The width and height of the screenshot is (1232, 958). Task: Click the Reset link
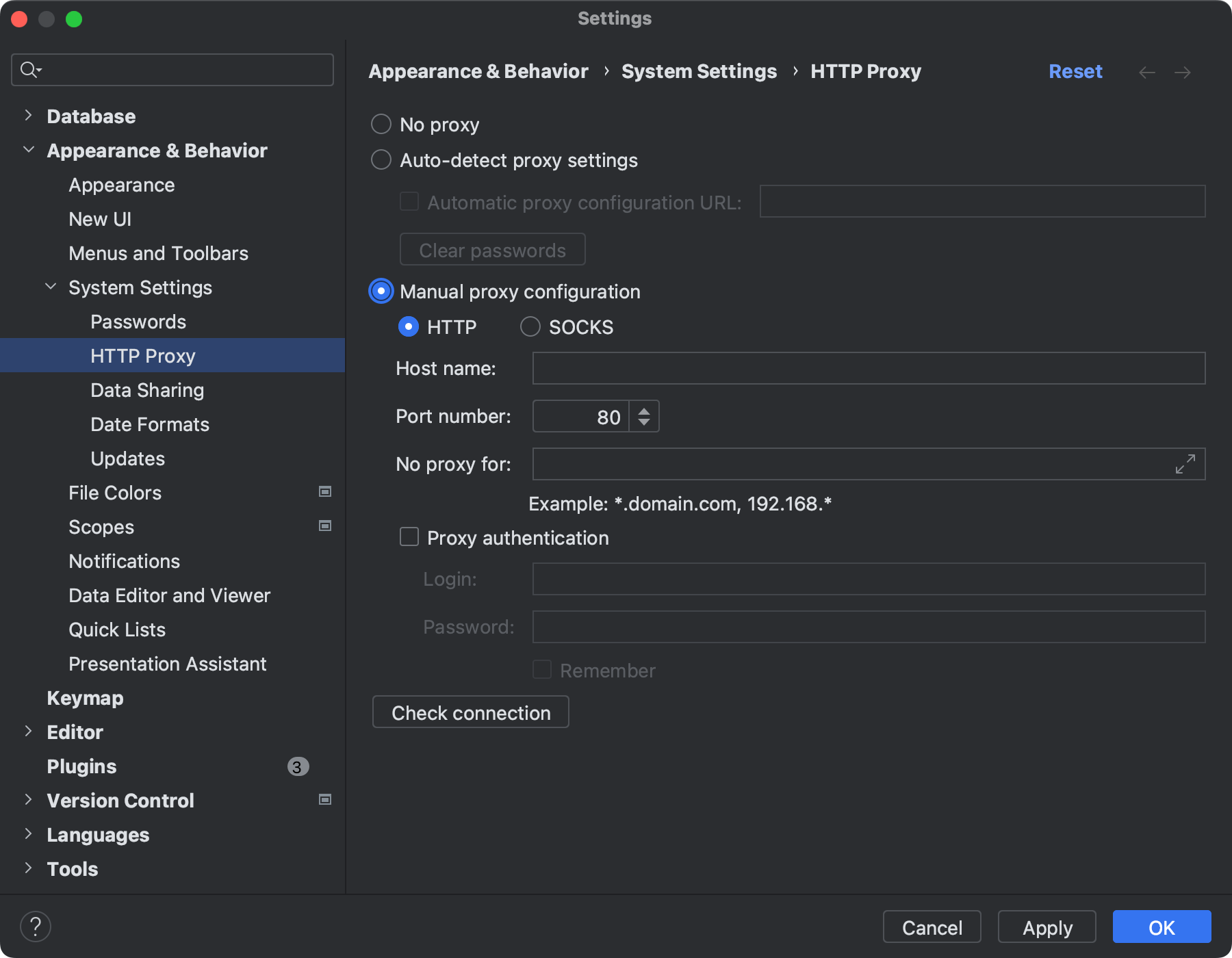pyautogui.click(x=1075, y=71)
